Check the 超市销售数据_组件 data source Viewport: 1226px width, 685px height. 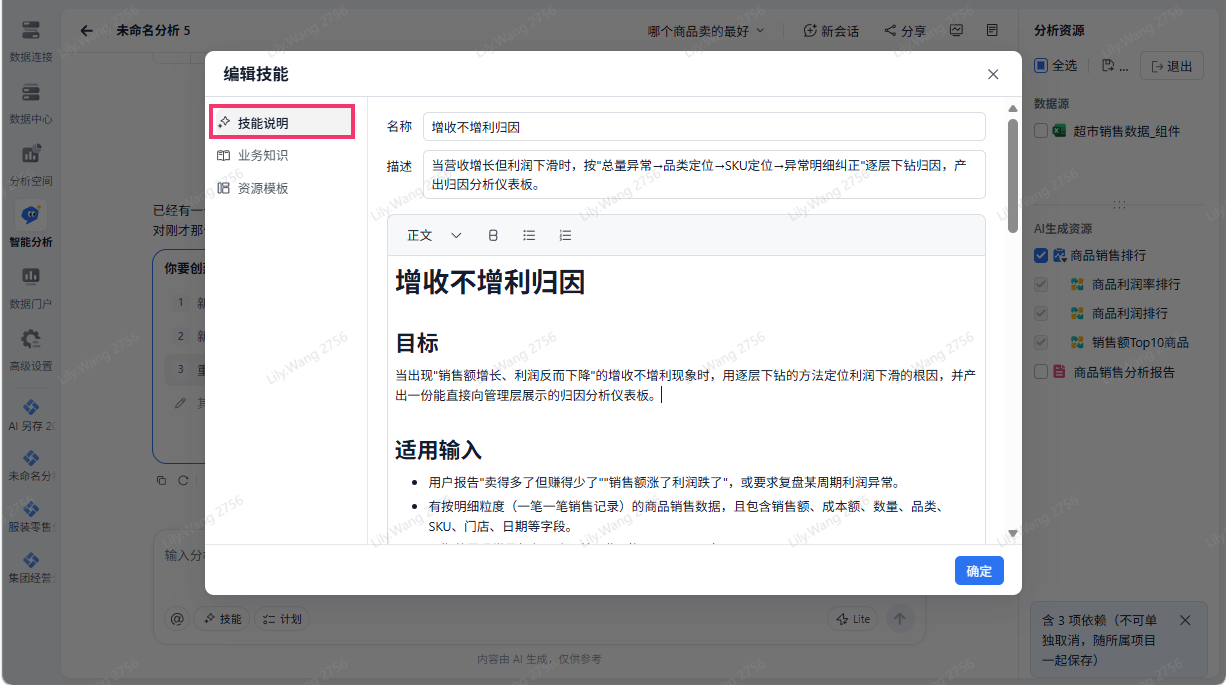(x=1041, y=130)
